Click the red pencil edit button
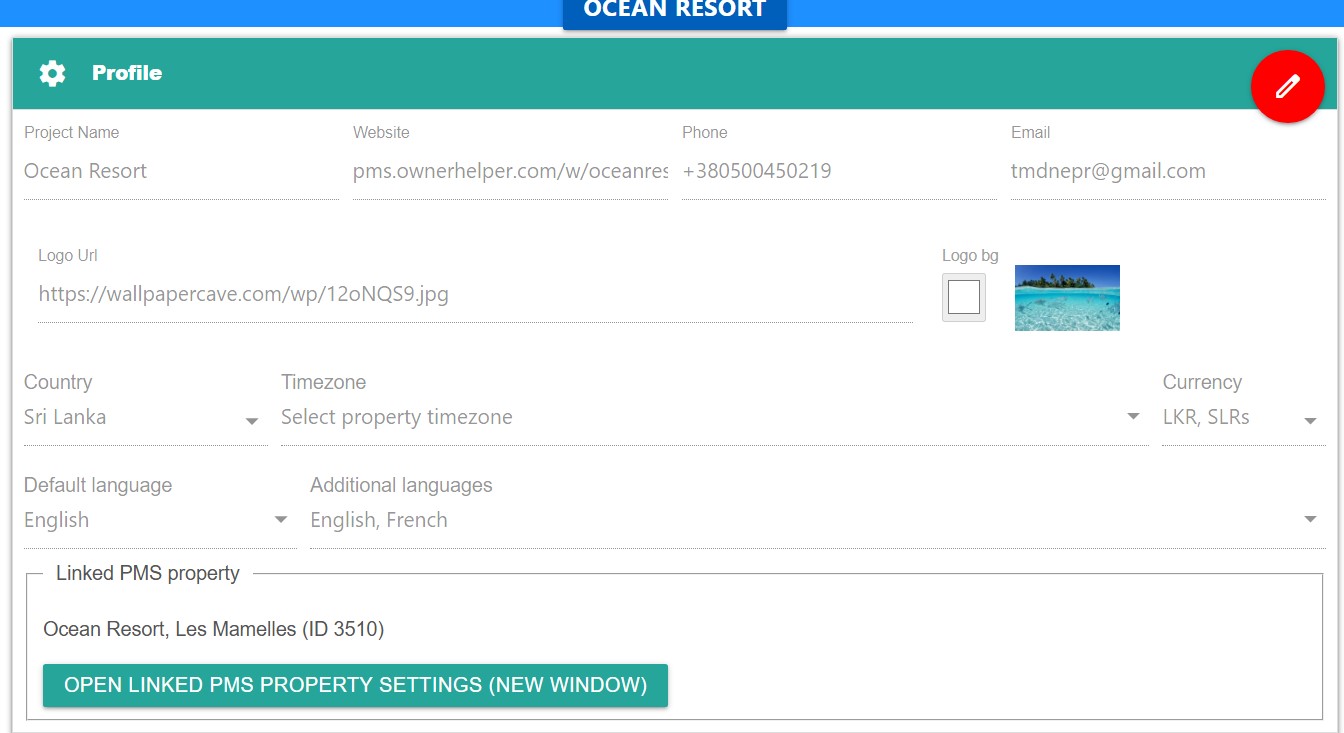 click(x=1287, y=87)
